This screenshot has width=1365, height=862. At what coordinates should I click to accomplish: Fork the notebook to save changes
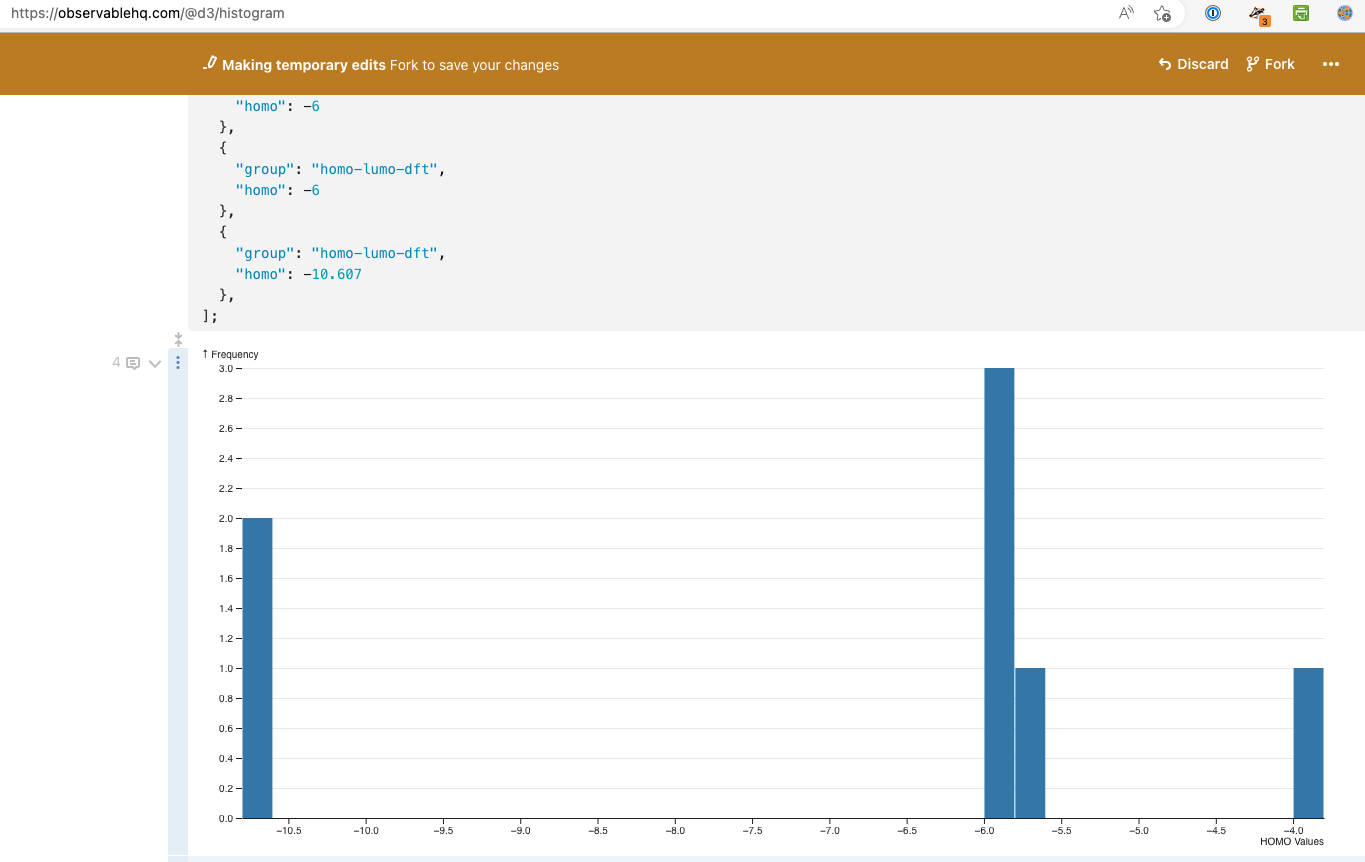click(x=1270, y=64)
